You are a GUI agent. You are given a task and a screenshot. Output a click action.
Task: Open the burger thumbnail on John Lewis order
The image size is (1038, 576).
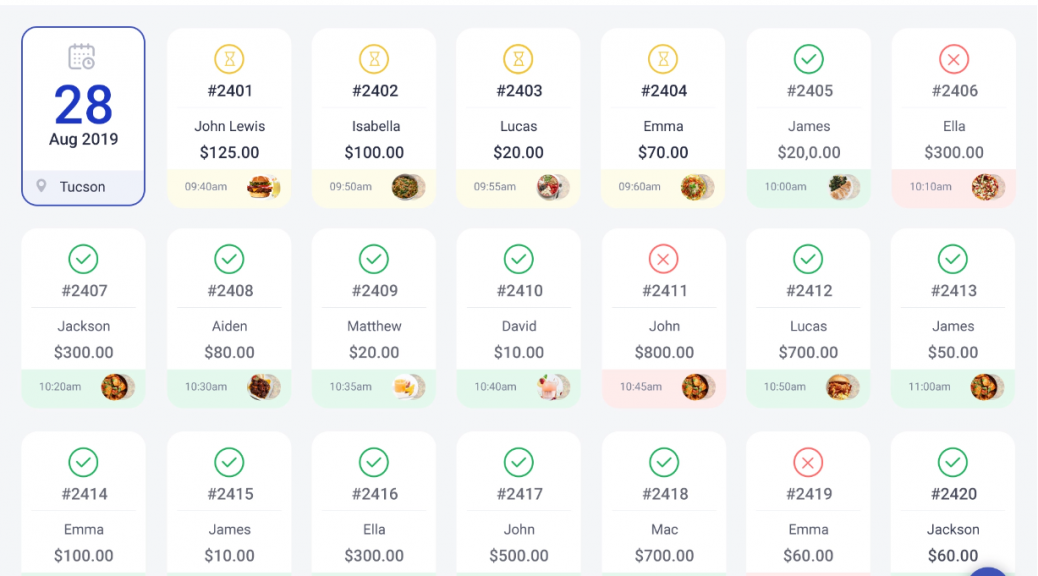[263, 187]
